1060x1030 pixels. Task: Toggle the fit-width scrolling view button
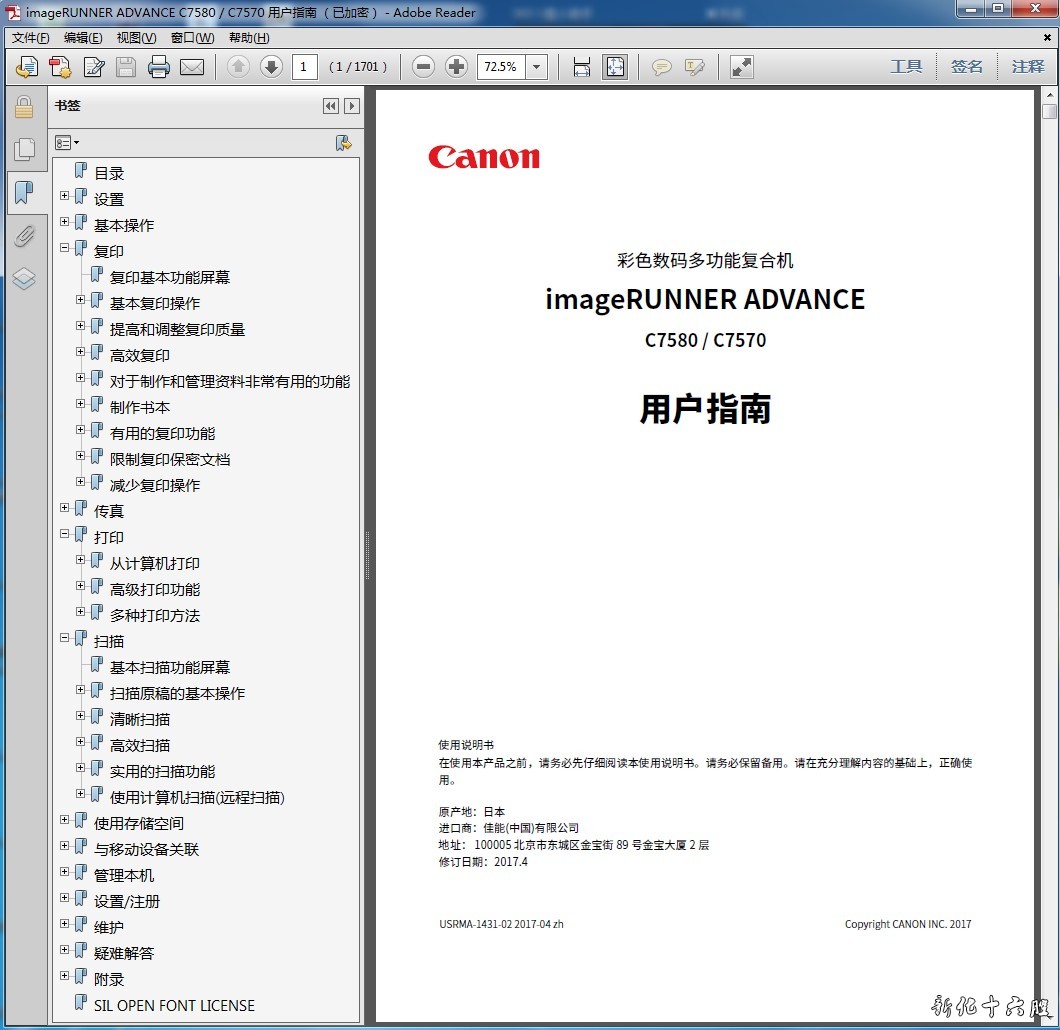[x=582, y=67]
